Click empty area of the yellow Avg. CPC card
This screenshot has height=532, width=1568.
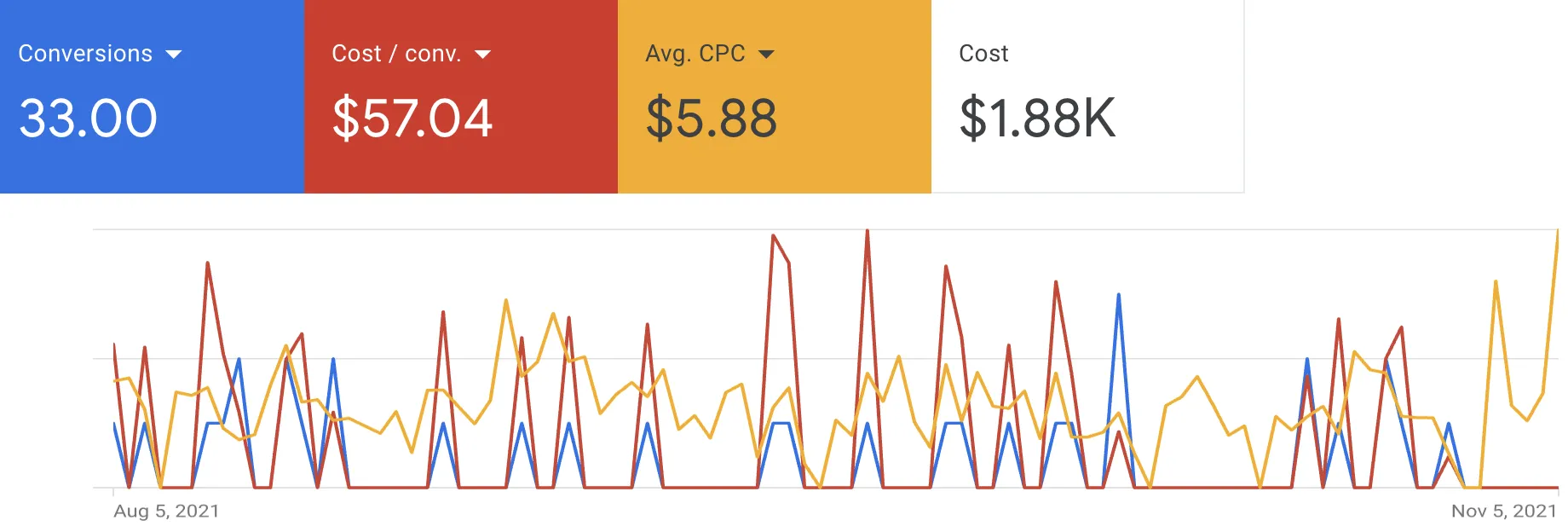861,162
